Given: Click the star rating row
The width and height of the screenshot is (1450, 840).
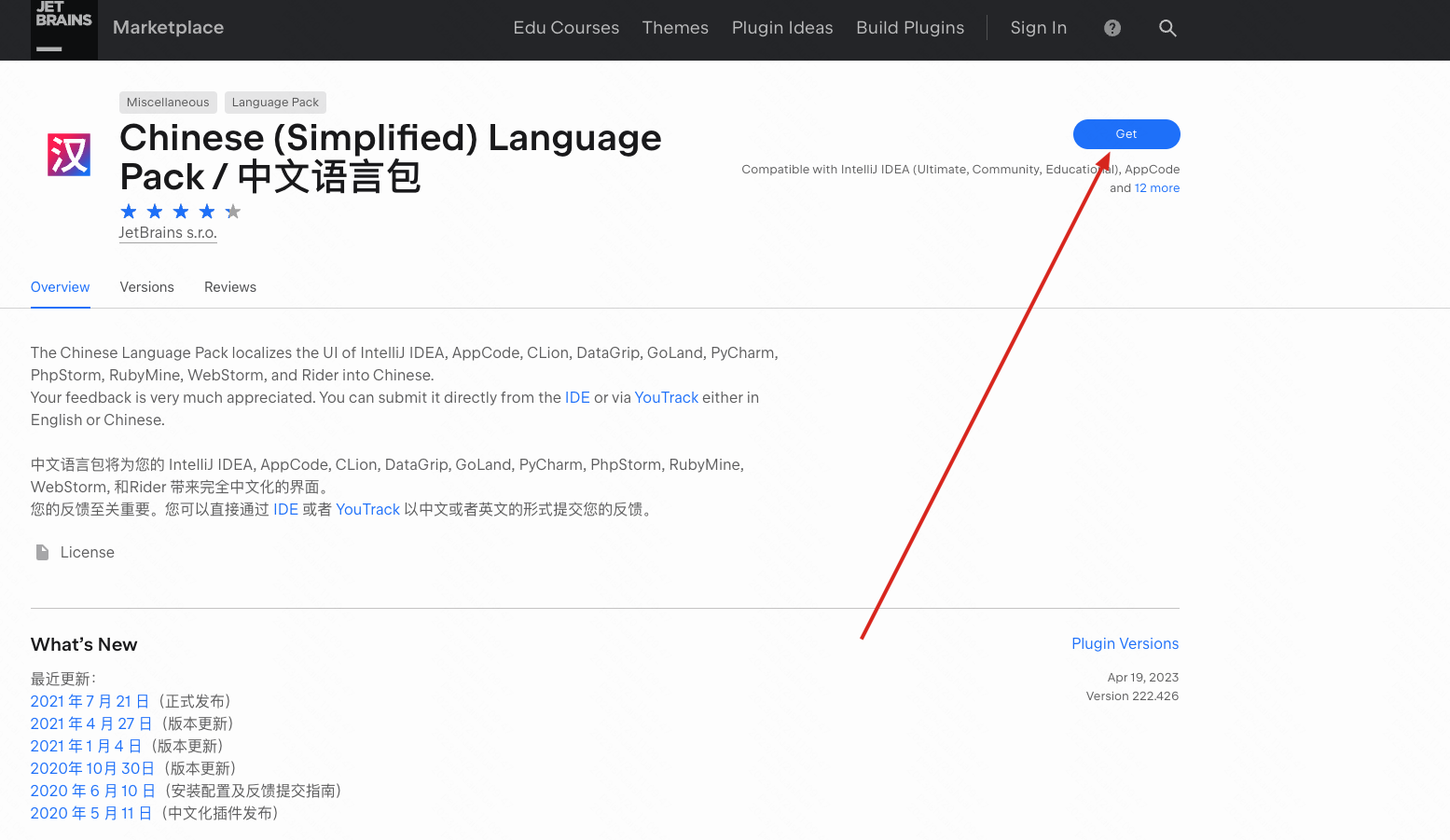Looking at the screenshot, I should pyautogui.click(x=181, y=212).
